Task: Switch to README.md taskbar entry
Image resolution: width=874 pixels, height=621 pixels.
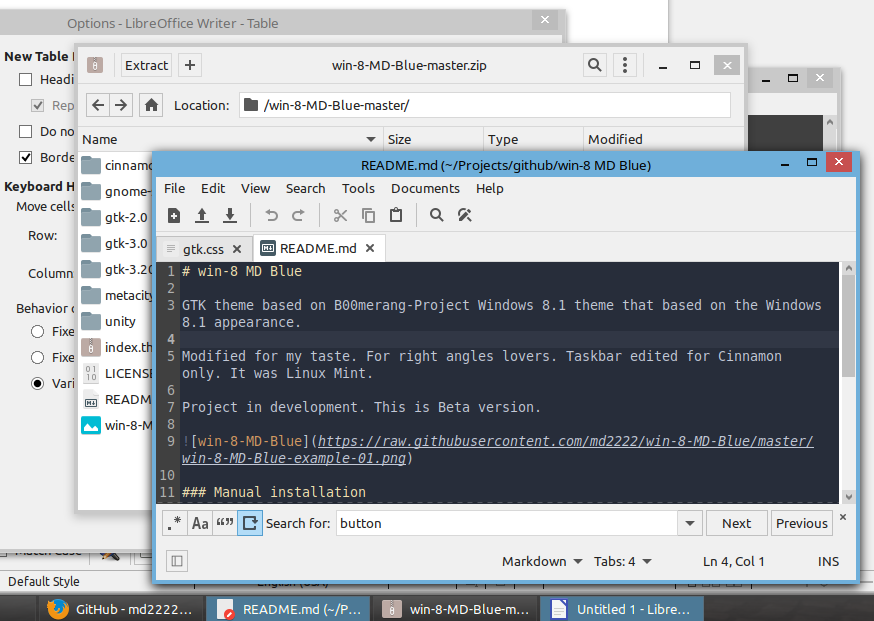Action: click(288, 609)
